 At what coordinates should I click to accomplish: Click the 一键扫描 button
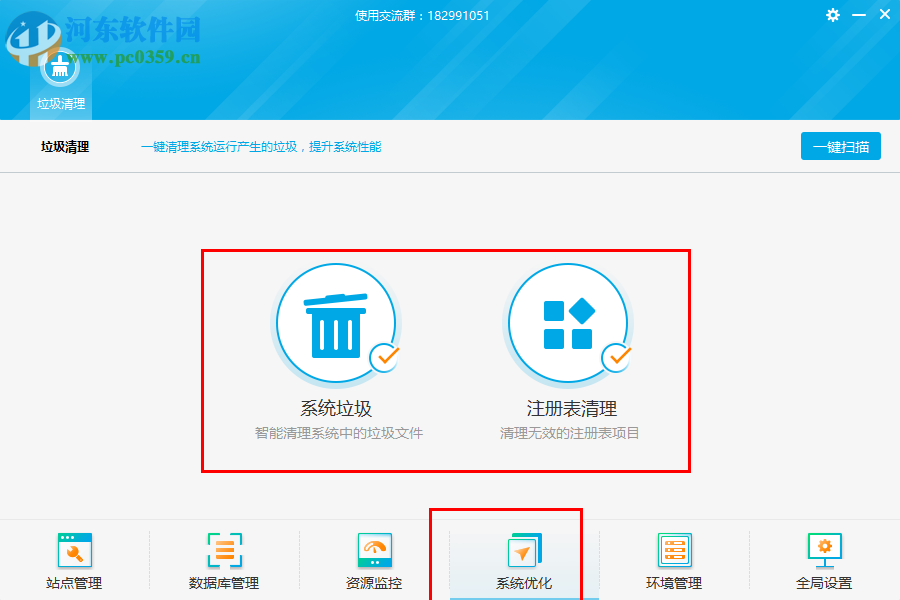click(x=840, y=146)
